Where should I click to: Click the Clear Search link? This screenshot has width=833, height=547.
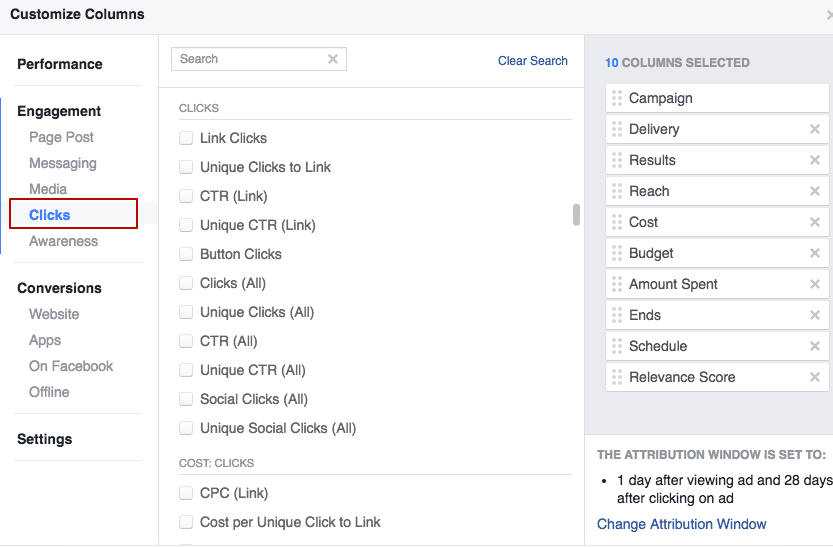tap(532, 61)
